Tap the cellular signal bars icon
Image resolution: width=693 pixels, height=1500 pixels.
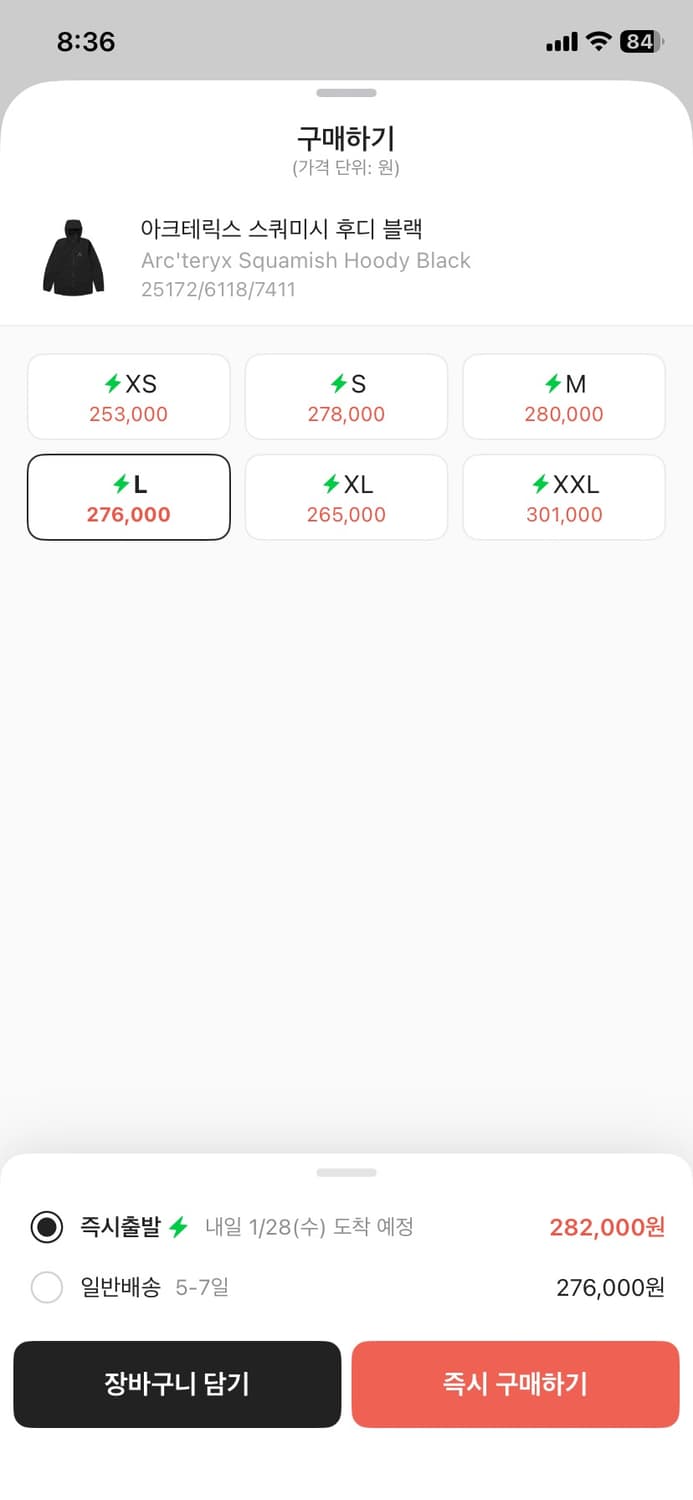[x=562, y=42]
